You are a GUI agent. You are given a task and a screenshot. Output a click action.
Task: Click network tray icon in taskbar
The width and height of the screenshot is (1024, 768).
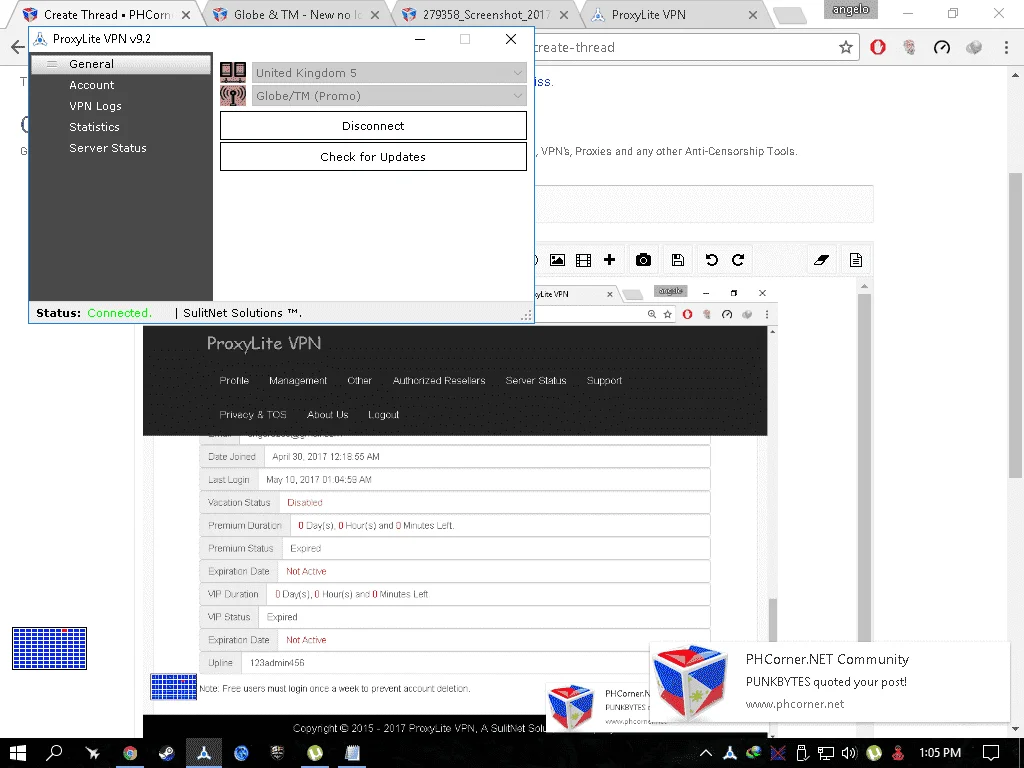[x=825, y=753]
